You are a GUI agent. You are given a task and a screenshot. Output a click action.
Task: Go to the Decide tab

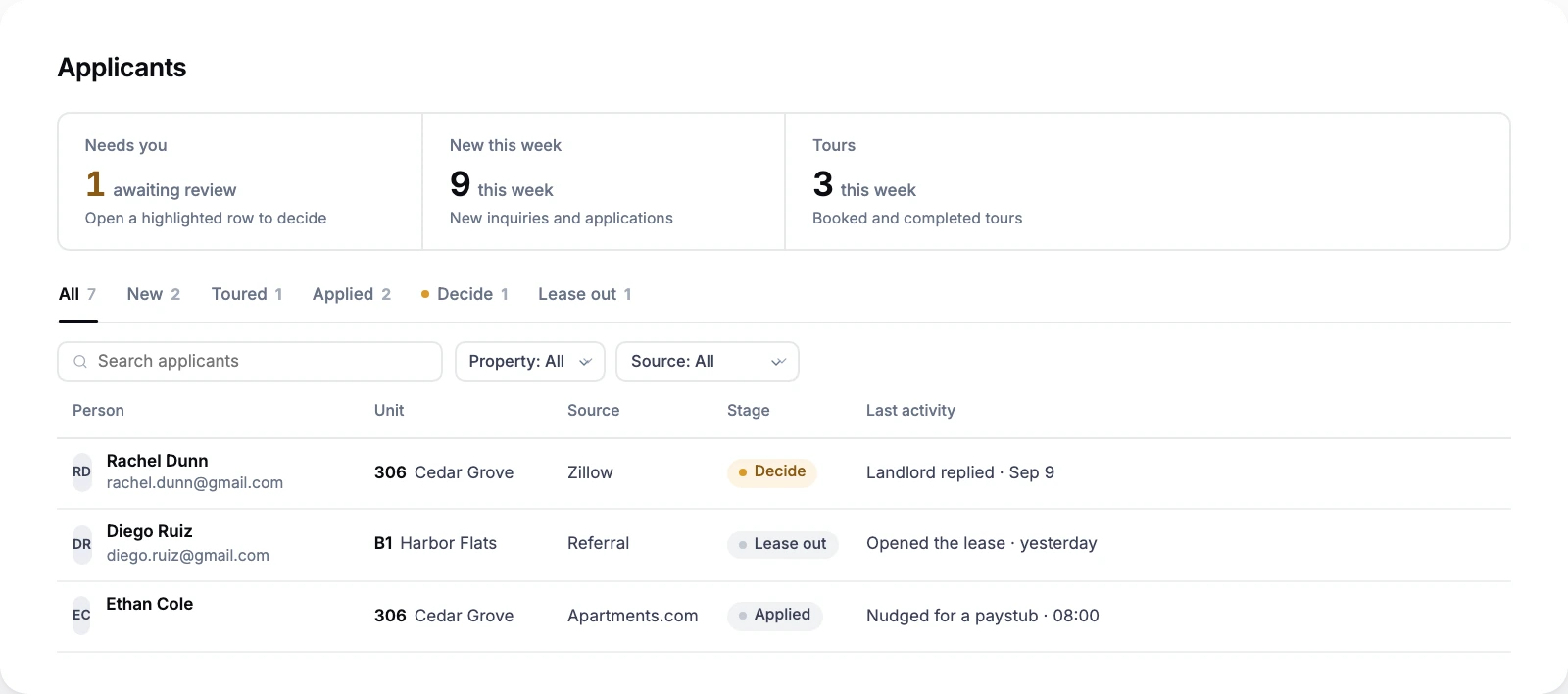click(465, 294)
